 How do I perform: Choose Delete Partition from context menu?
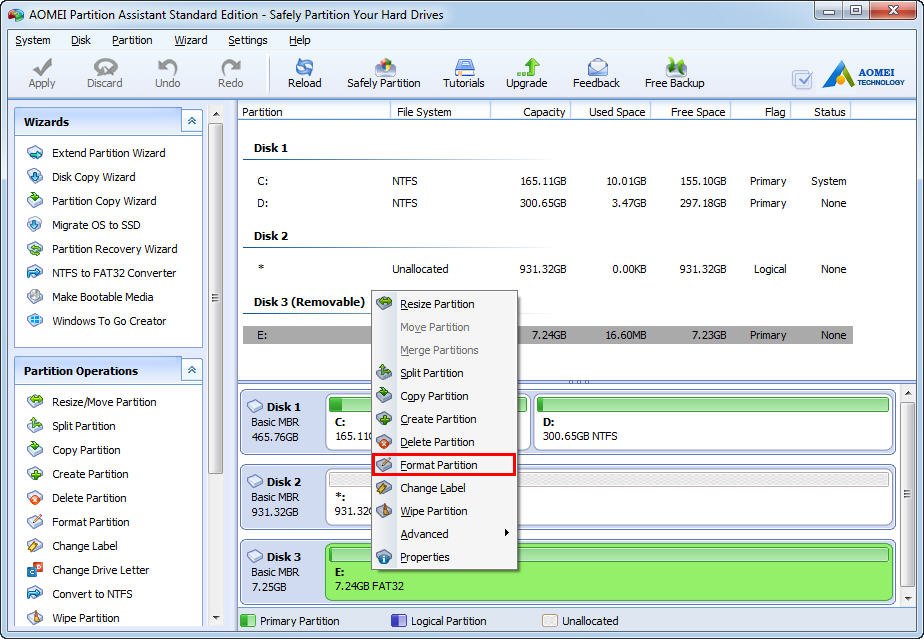(x=444, y=442)
